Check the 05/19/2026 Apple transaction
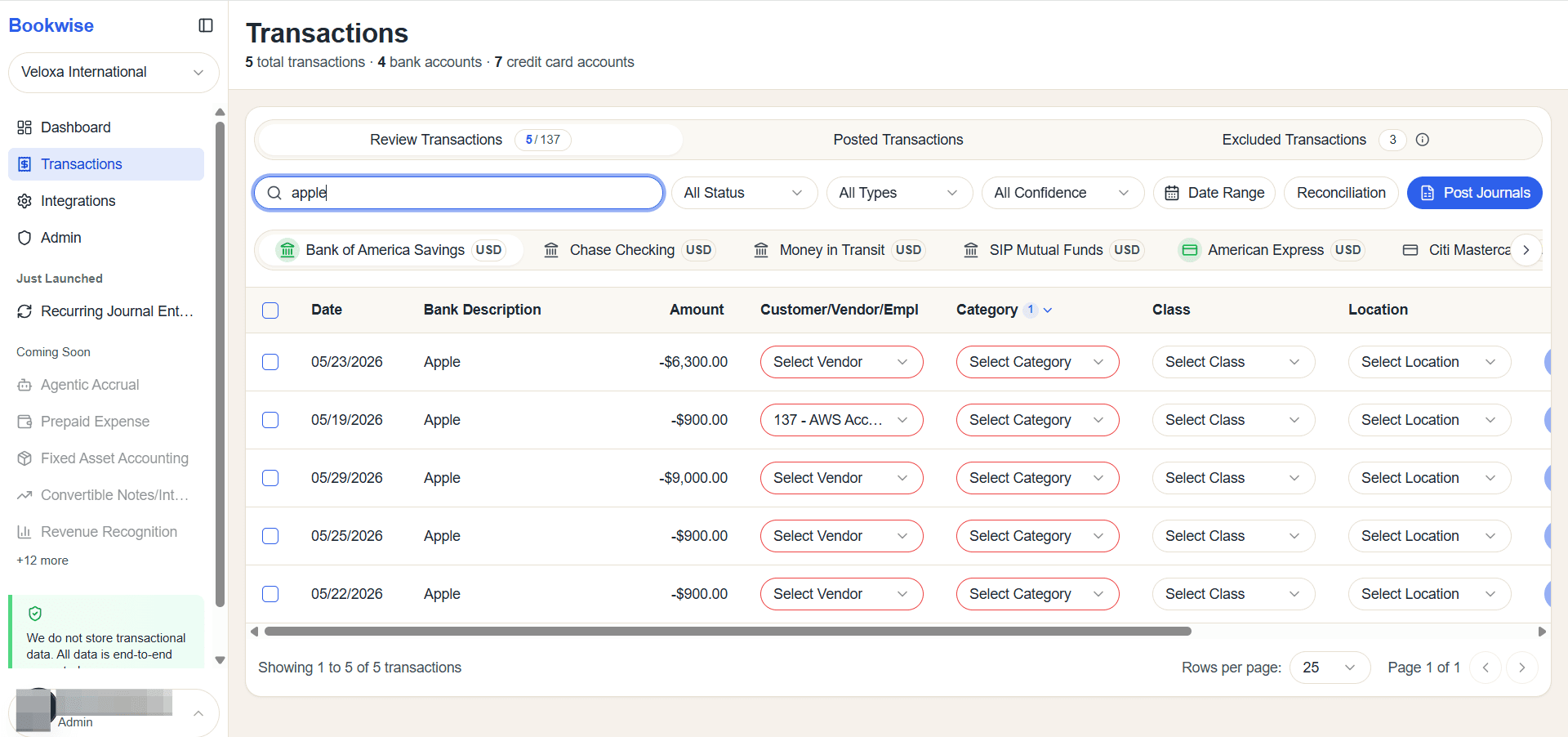Image resolution: width=1568 pixels, height=737 pixels. click(270, 420)
